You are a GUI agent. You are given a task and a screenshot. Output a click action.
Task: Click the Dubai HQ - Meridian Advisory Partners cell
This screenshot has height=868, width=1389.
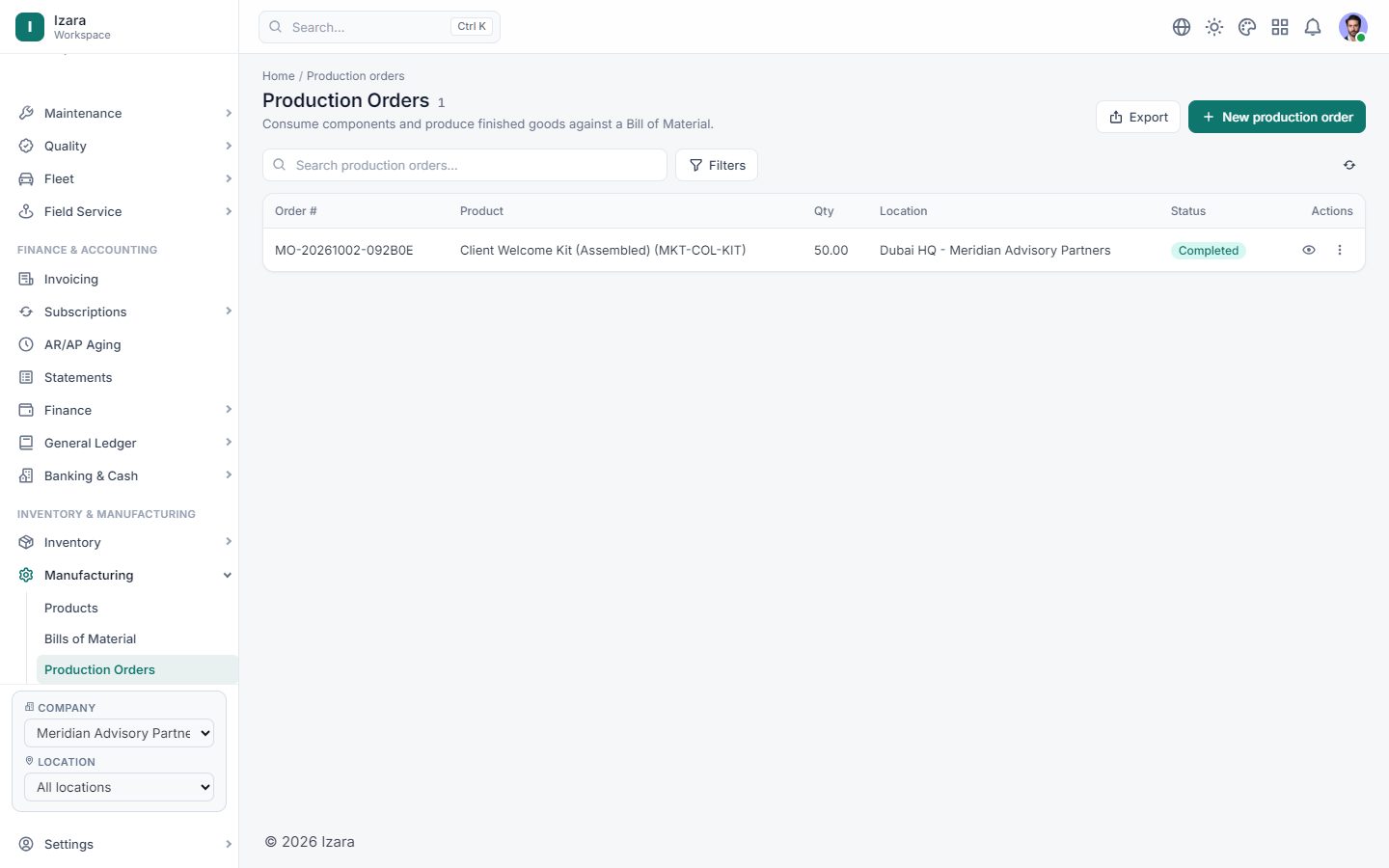click(x=995, y=250)
